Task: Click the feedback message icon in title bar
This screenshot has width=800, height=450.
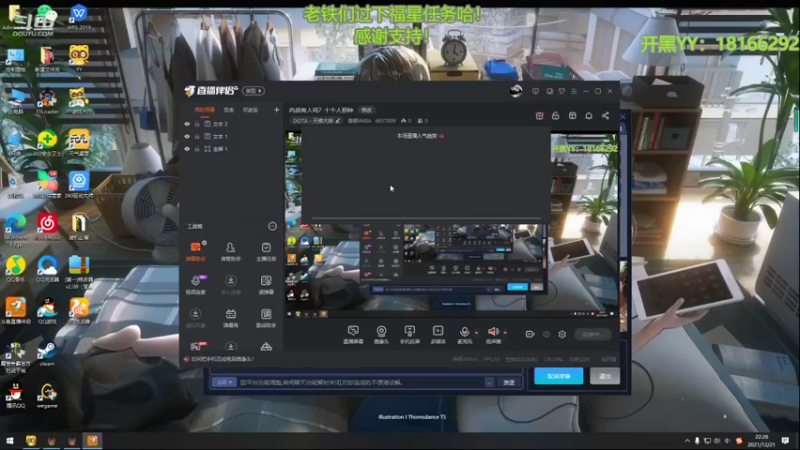Action: click(535, 91)
